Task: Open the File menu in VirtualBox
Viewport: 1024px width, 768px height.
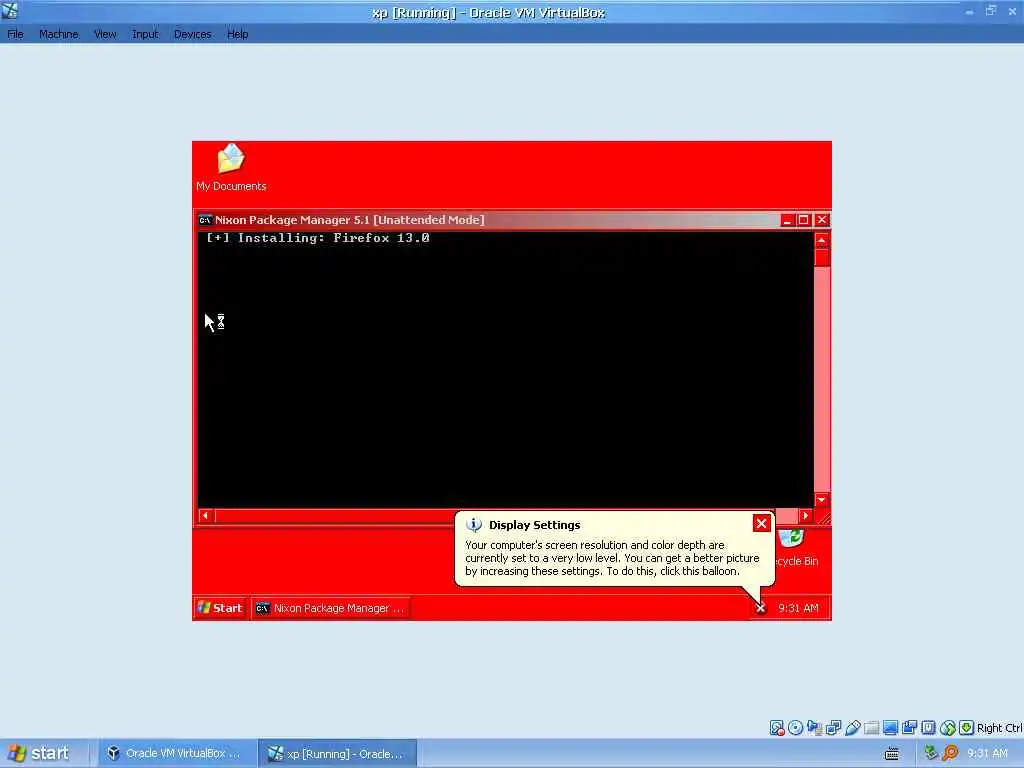Action: 15,34
